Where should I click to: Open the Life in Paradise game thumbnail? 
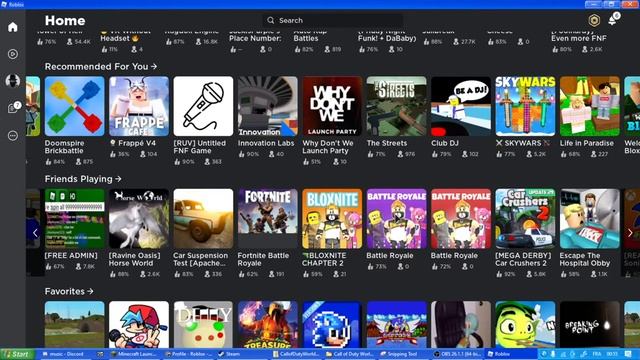(x=590, y=106)
